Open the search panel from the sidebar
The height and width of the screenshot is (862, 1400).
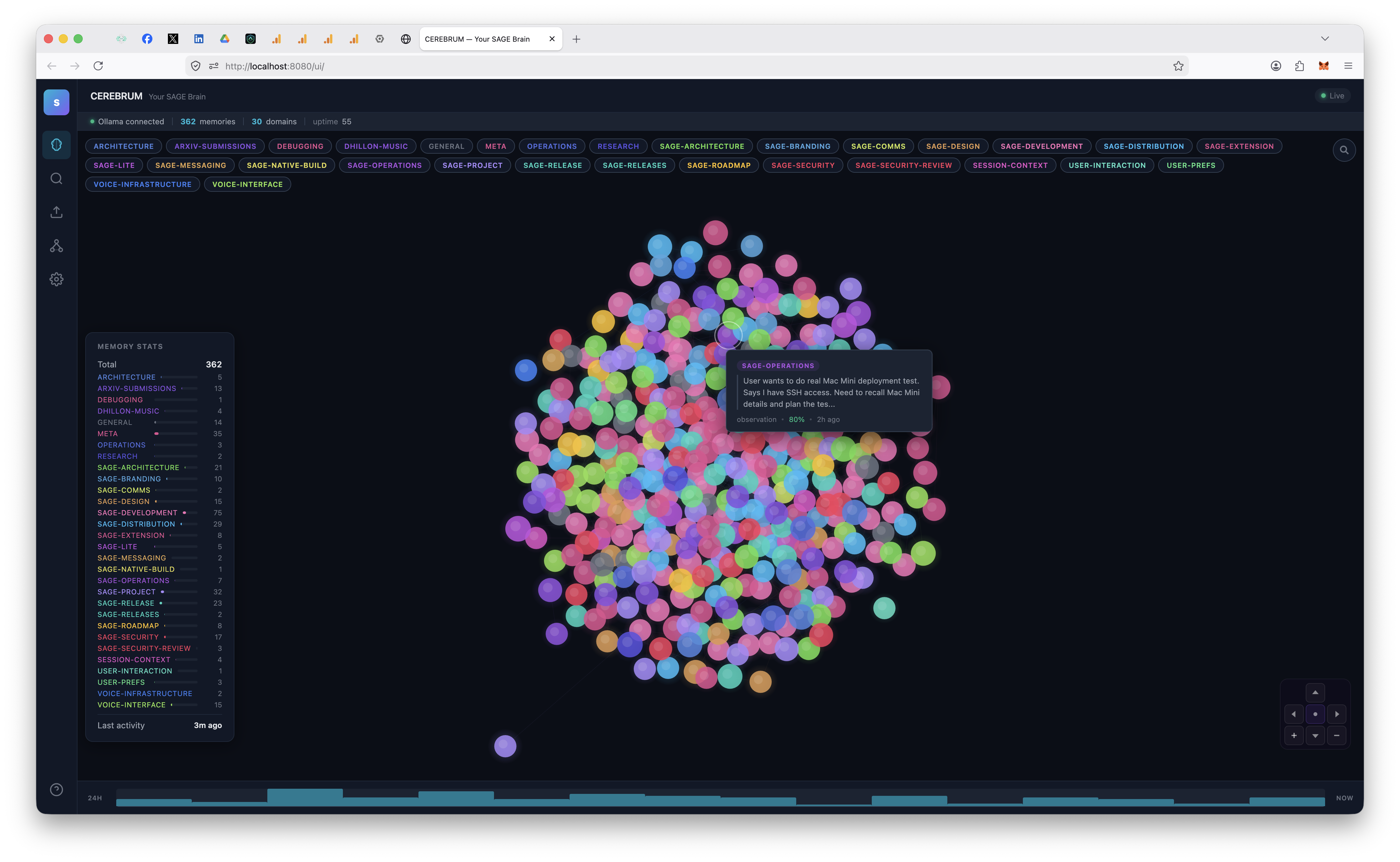57,179
